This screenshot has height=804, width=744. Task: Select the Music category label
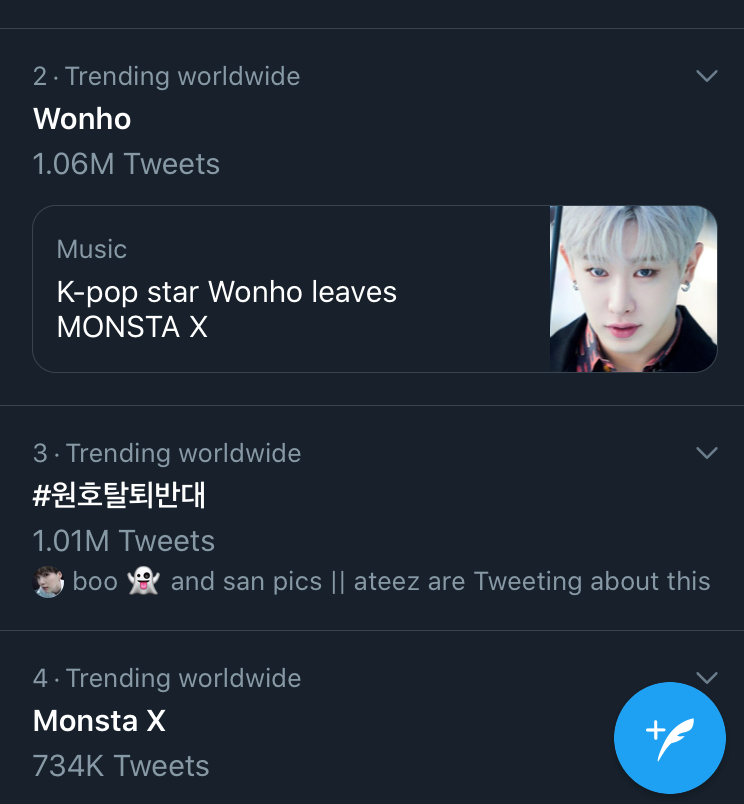pos(92,249)
